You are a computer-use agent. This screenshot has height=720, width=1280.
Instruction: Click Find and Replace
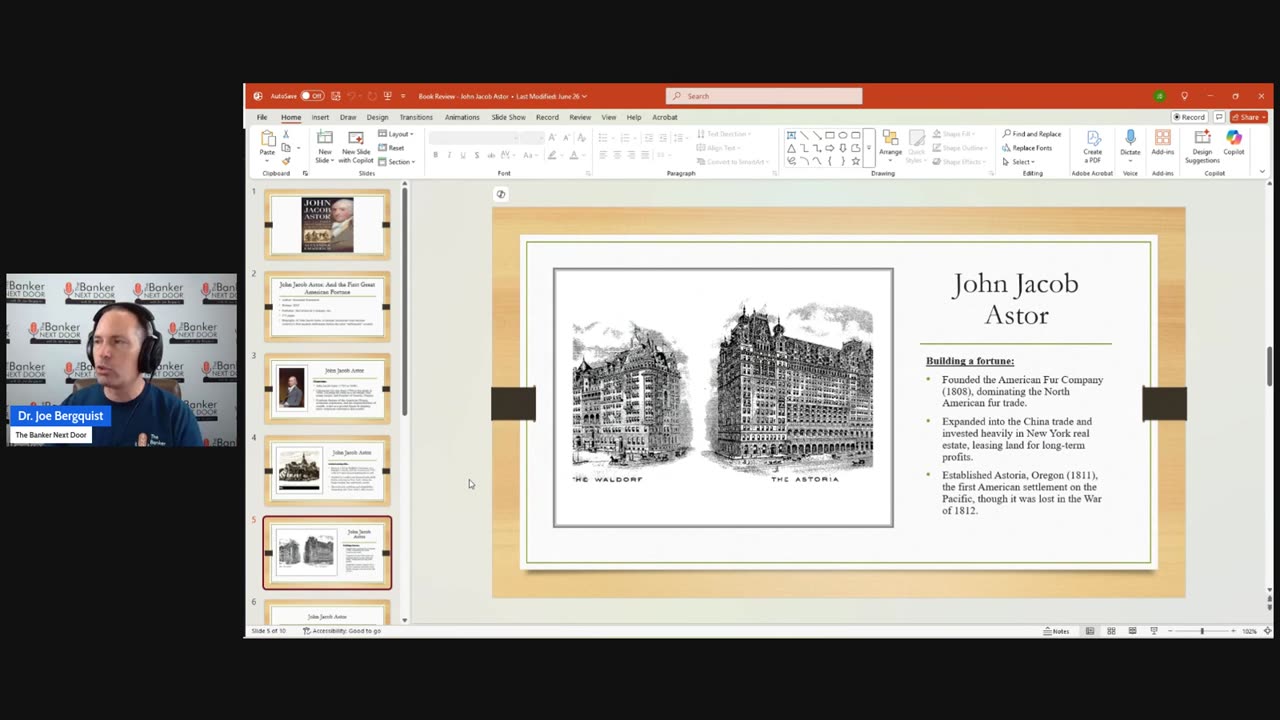[1032, 134]
